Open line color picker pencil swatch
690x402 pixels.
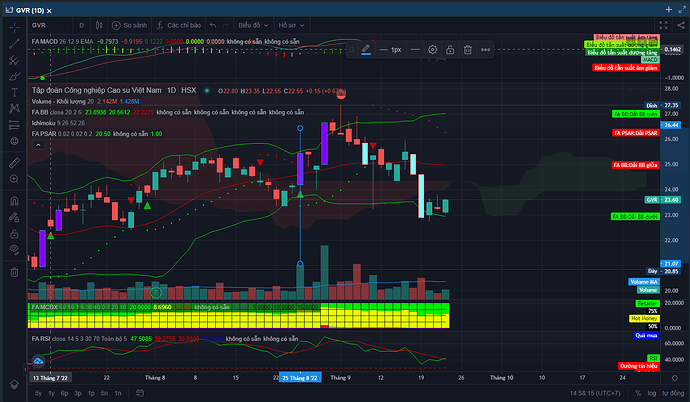click(x=366, y=49)
